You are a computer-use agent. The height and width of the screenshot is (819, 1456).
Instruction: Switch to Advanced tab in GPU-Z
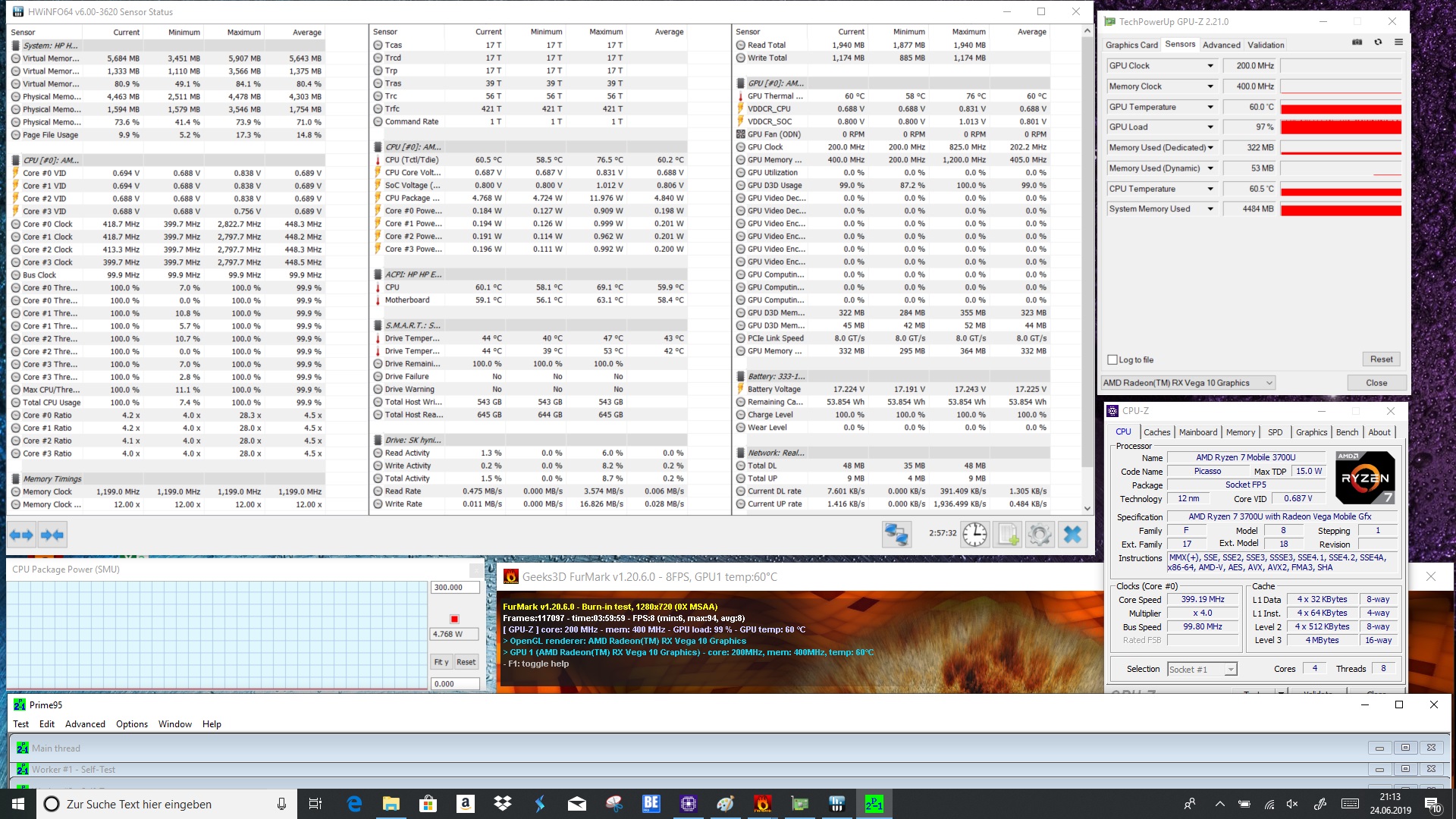(x=1222, y=45)
